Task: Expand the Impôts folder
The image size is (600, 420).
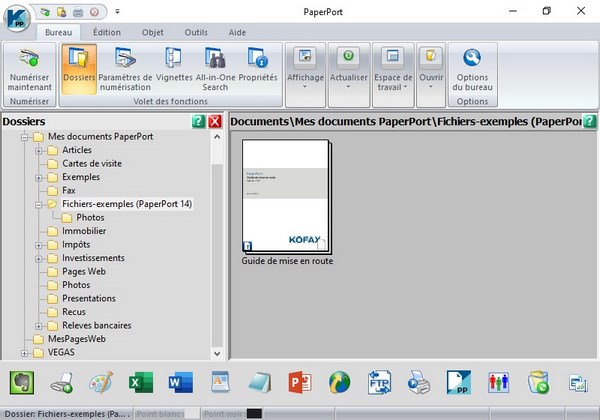Action: click(x=39, y=245)
